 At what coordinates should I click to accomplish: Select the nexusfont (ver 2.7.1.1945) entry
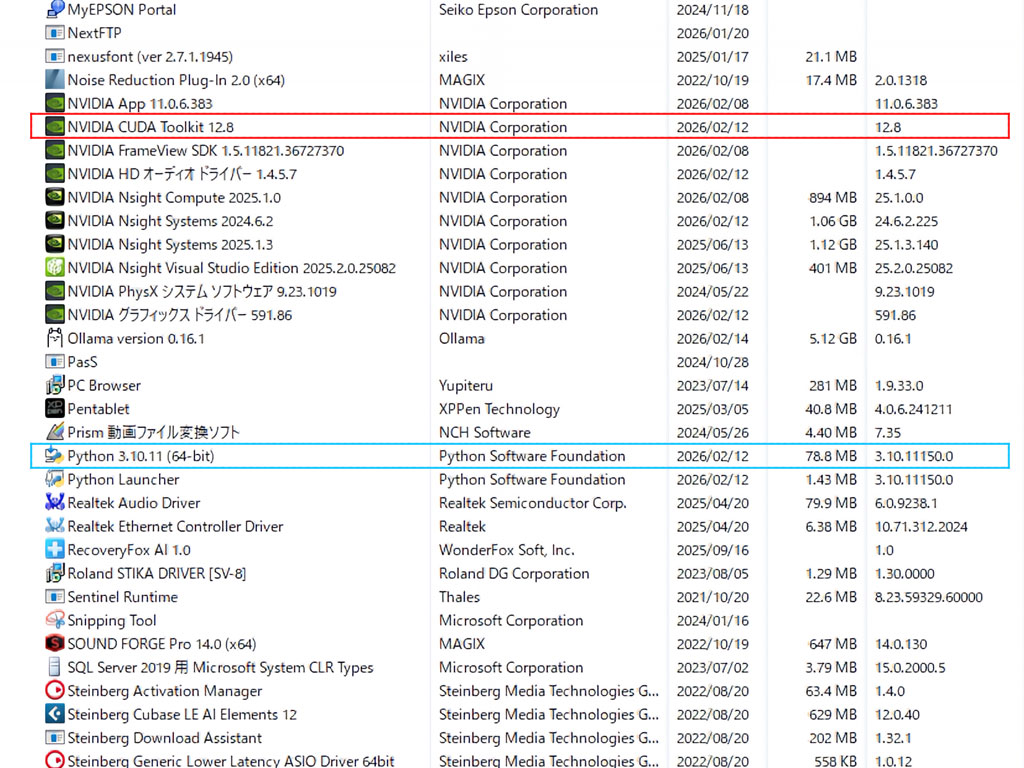[x=150, y=57]
